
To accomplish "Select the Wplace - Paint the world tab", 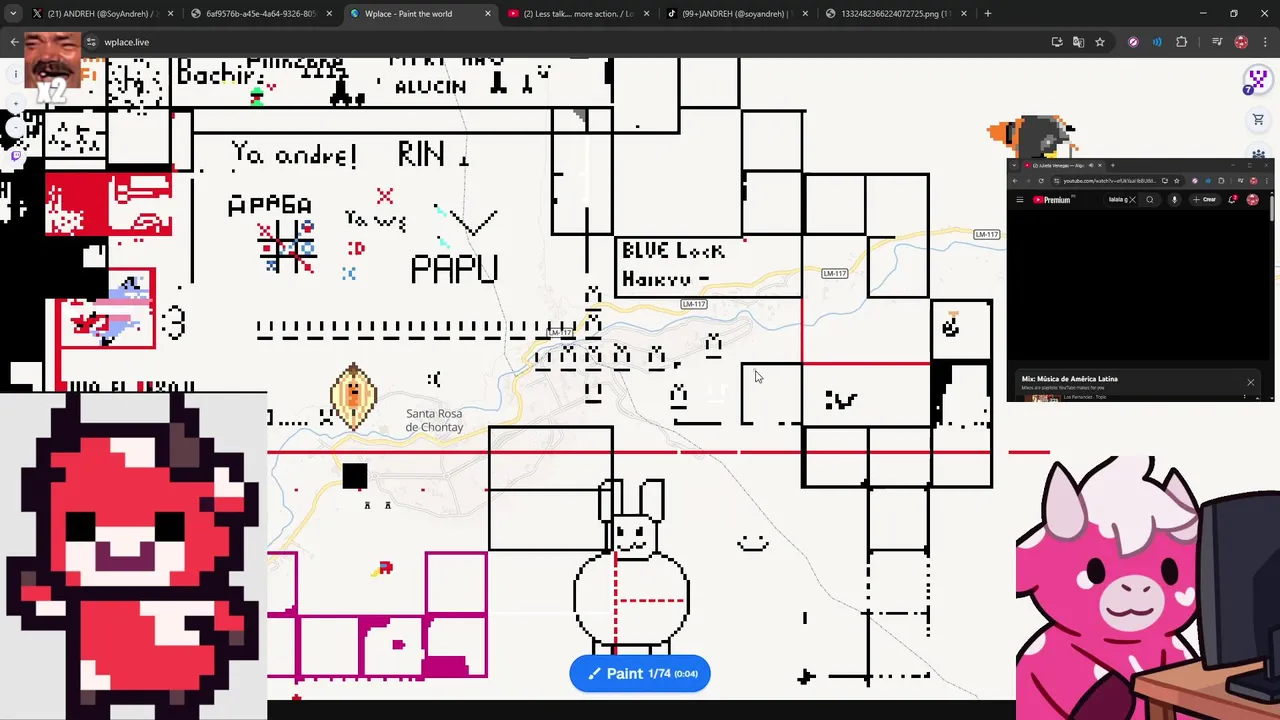I will (420, 14).
